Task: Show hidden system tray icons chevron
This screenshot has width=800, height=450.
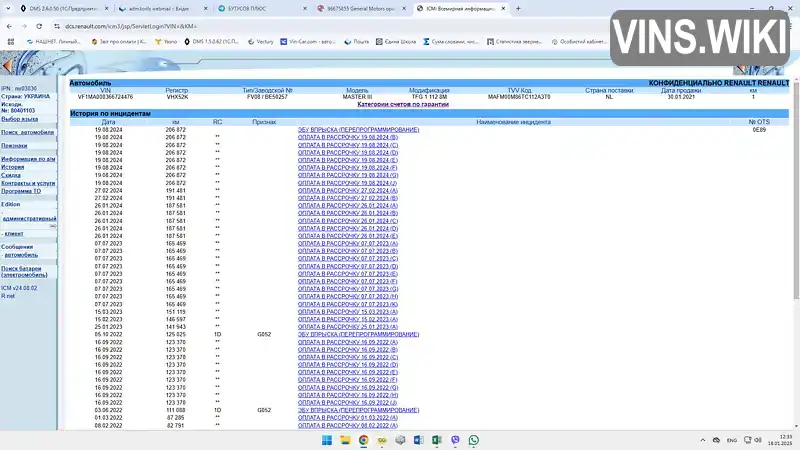Action: tap(703, 440)
